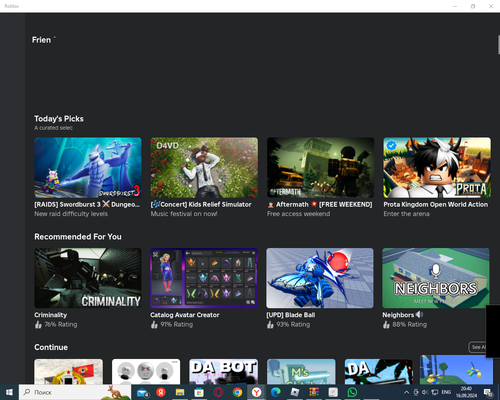The height and width of the screenshot is (400, 500).
Task: Open the notification center icon
Action: [488, 392]
